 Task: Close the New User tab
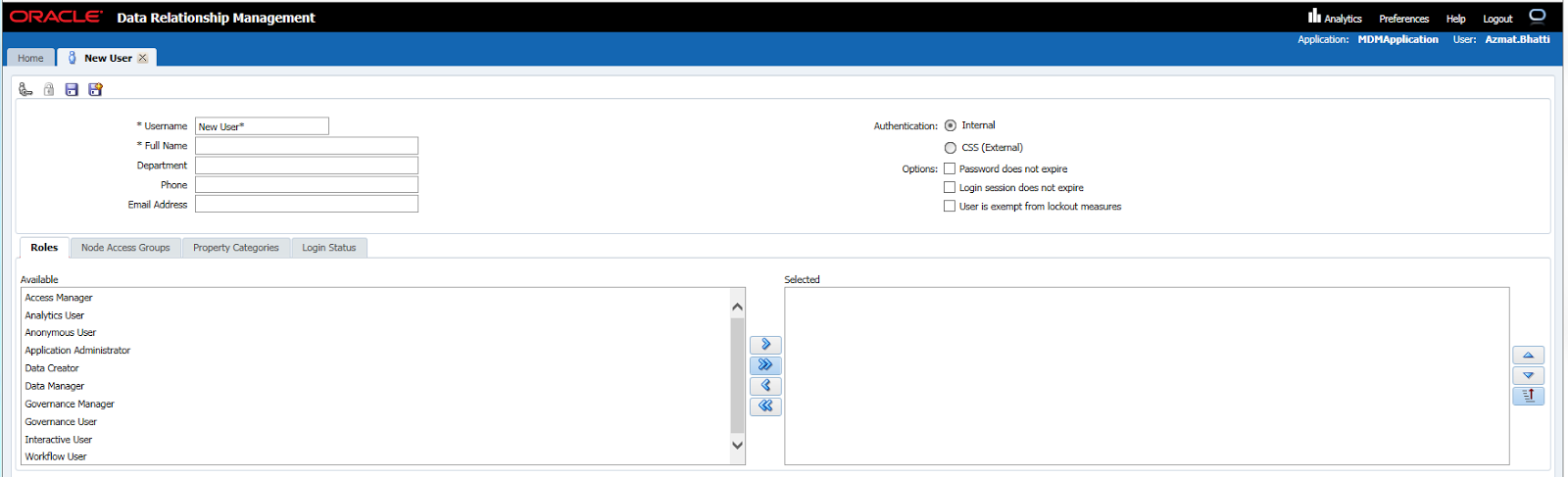[142, 58]
